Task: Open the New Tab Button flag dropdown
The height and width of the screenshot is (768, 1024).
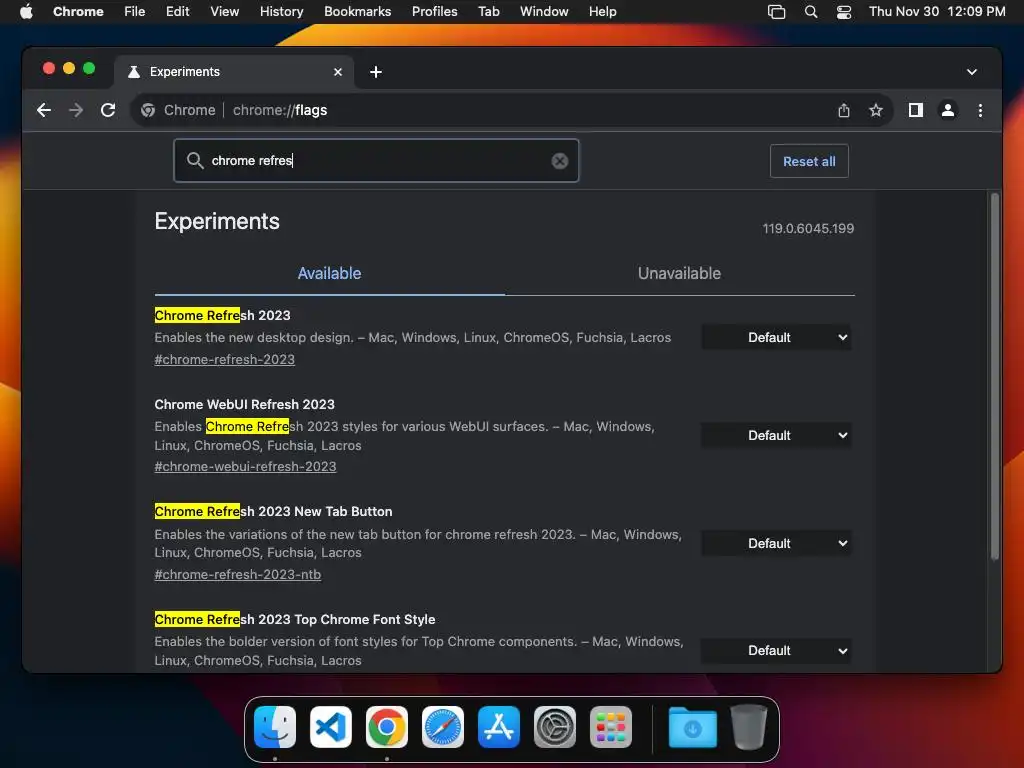Action: coord(776,543)
